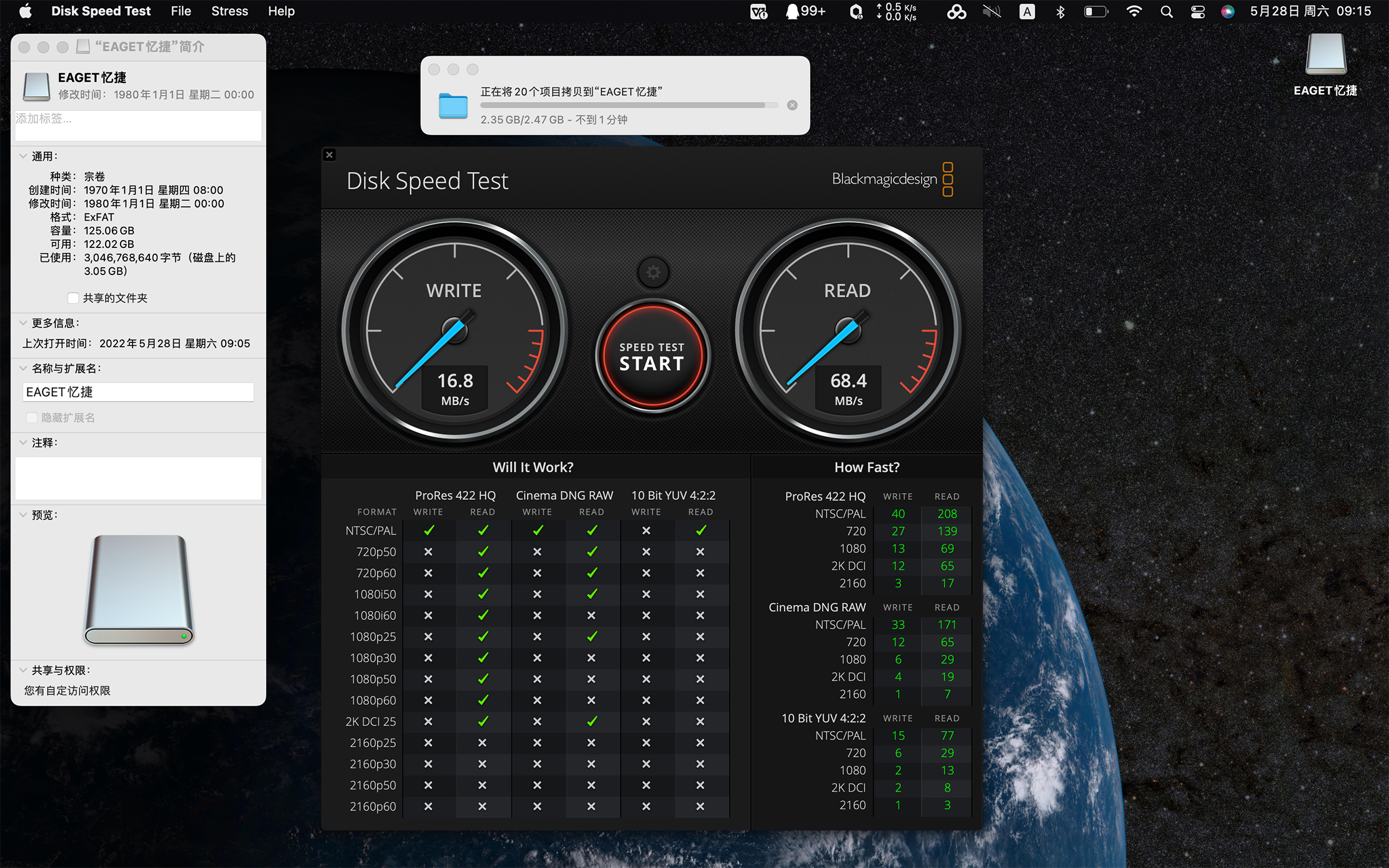Click the capacity value 125.06 GB
Screen dimensions: 1389x868
(x=109, y=231)
